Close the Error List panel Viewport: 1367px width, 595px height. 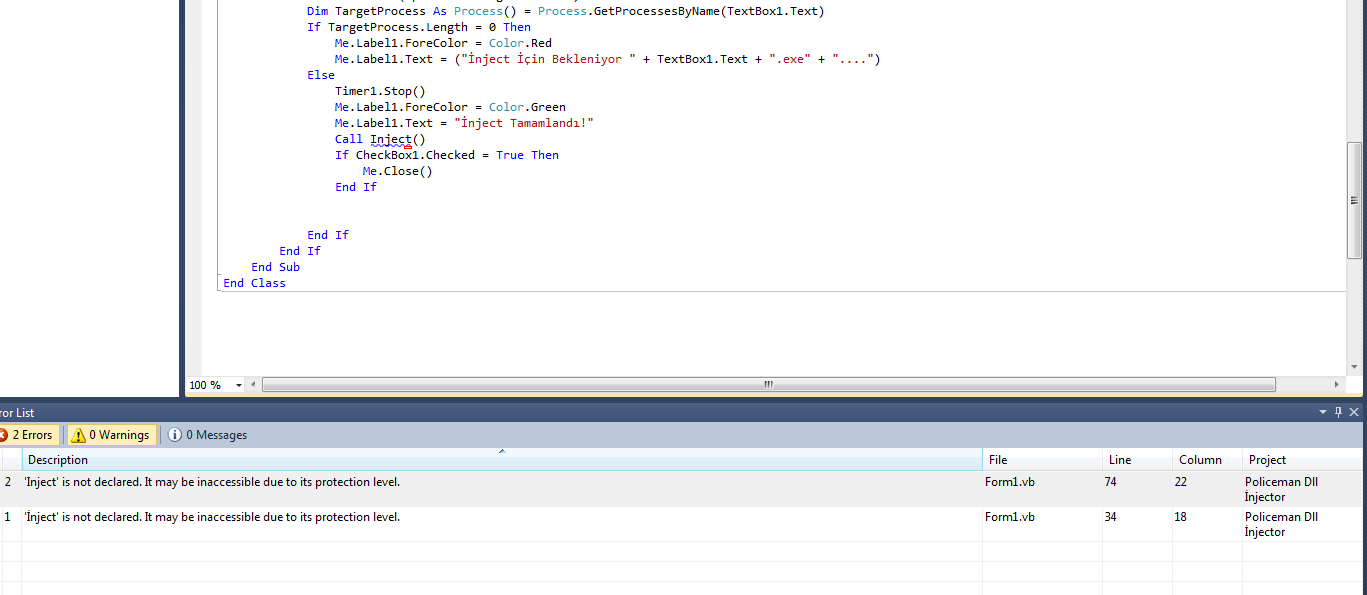tap(1354, 412)
